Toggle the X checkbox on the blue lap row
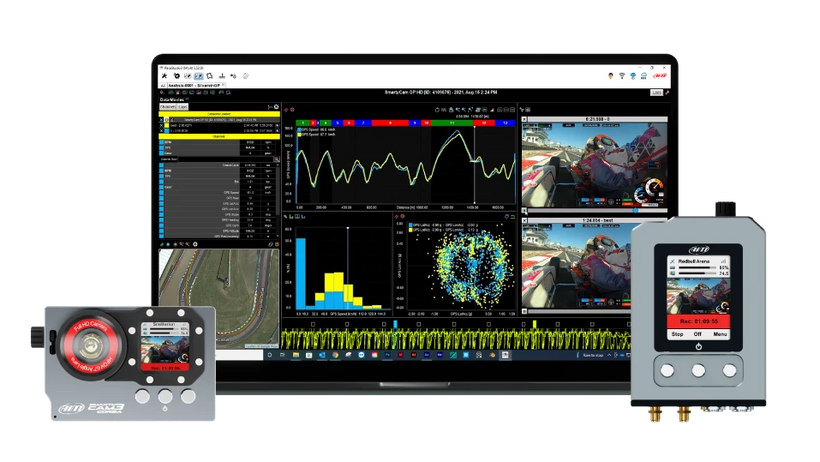This screenshot has height=462, width=820. [x=161, y=131]
